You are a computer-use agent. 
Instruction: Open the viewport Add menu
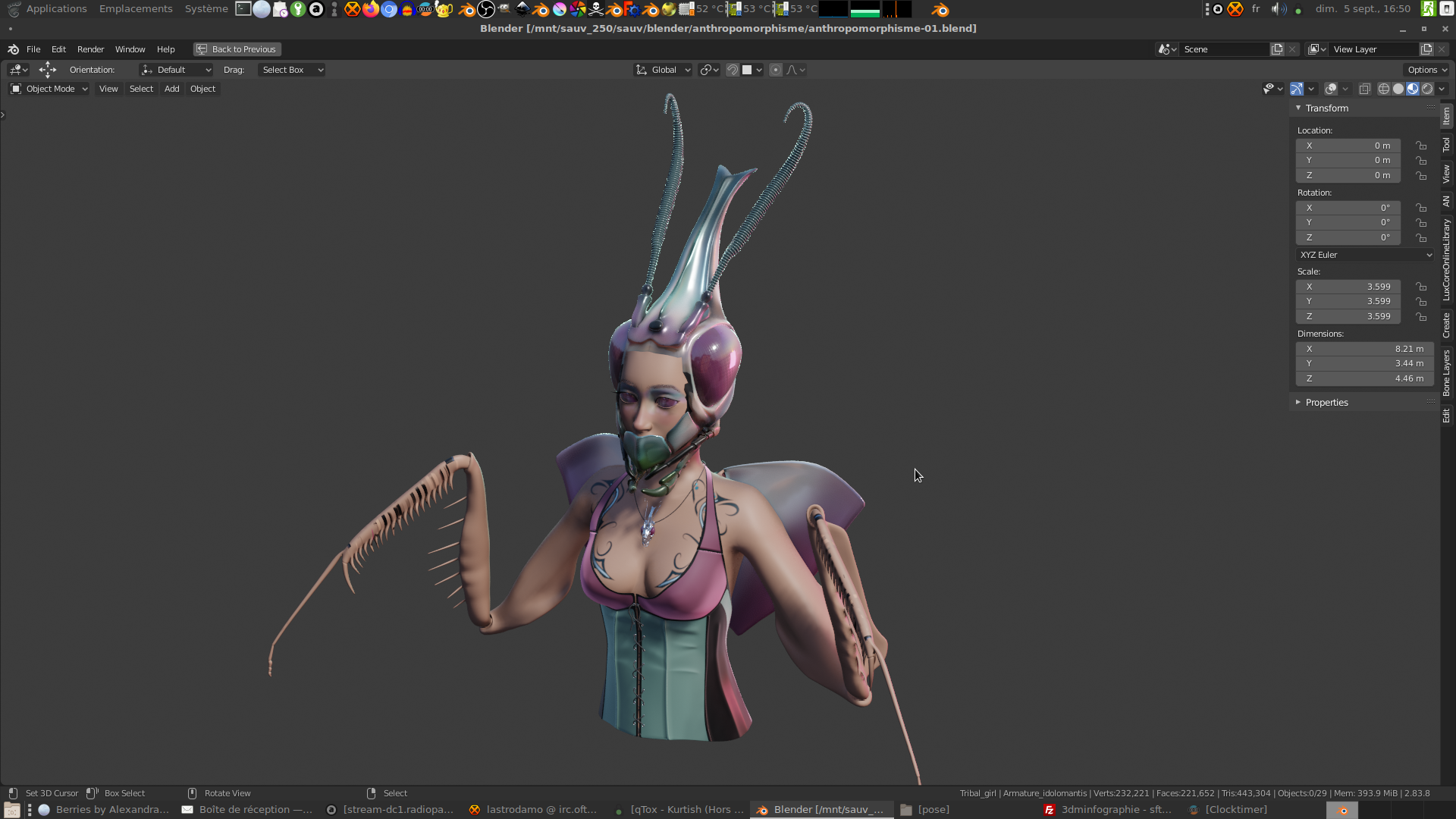(x=172, y=89)
